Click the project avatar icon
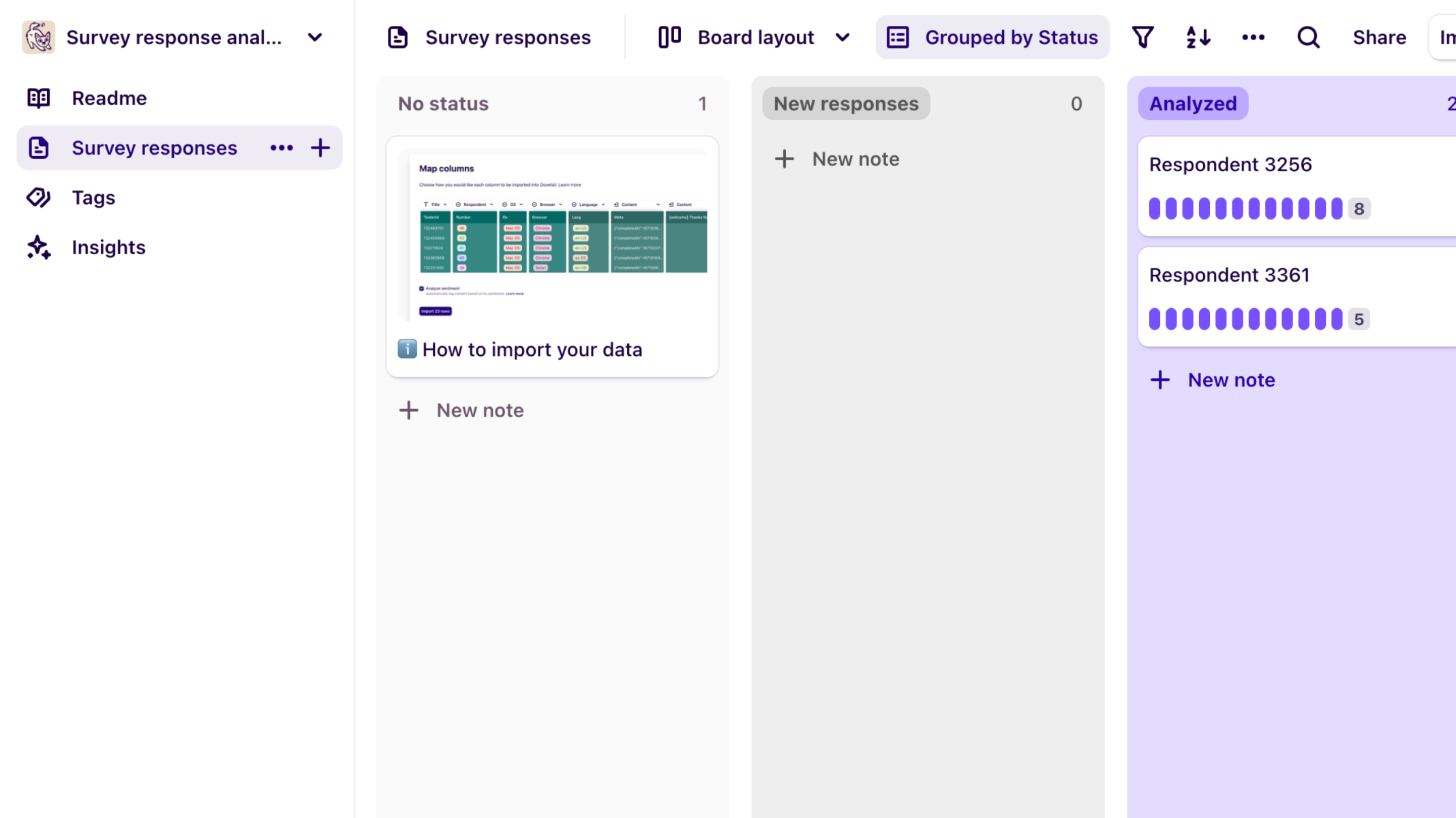 [39, 37]
